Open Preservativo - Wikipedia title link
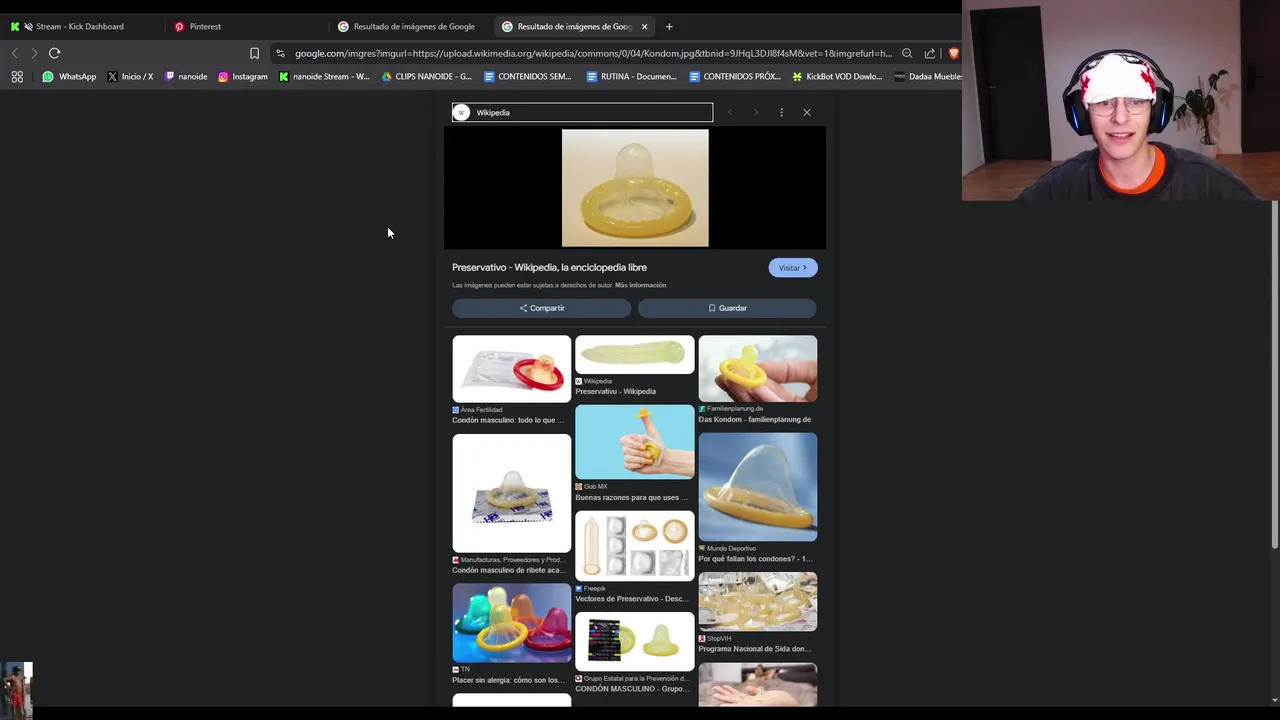Image resolution: width=1280 pixels, height=720 pixels. [549, 267]
